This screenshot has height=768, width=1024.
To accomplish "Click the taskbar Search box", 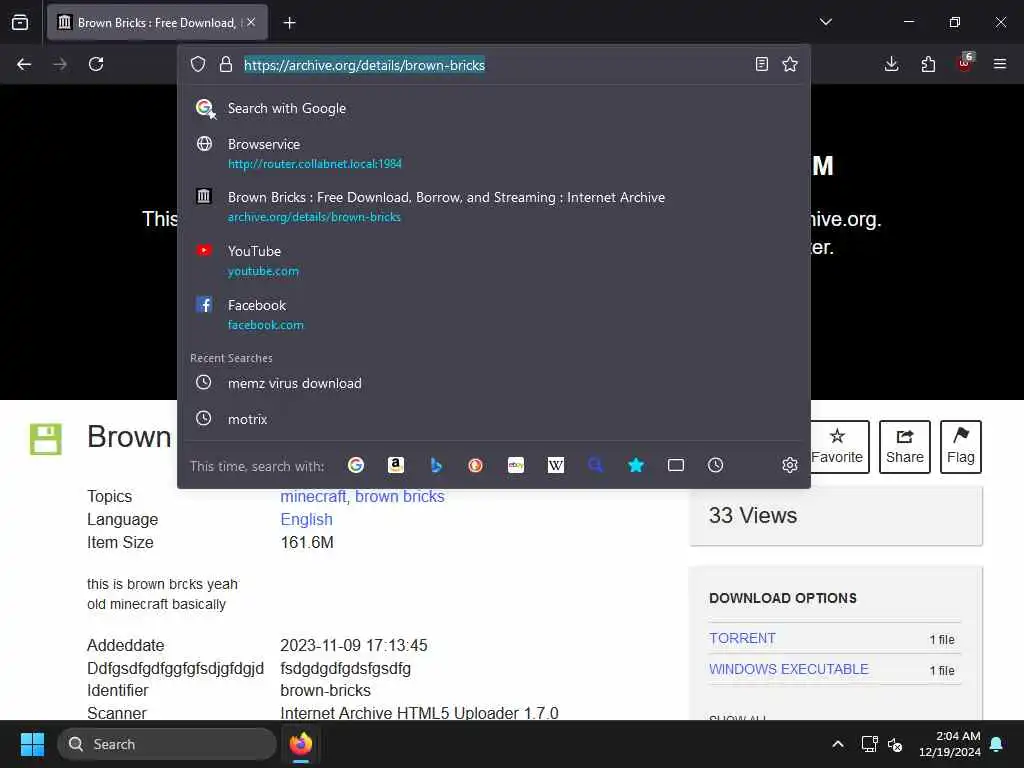I will (x=167, y=744).
